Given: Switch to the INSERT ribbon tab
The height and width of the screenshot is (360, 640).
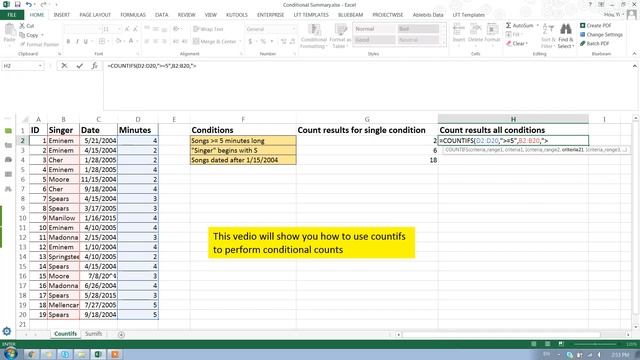Looking at the screenshot, I should point(62,15).
